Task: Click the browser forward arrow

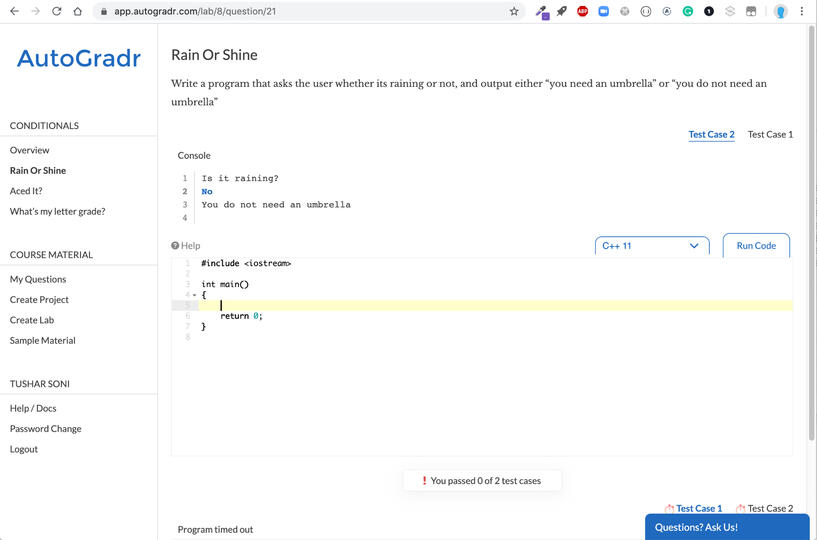Action: [35, 11]
